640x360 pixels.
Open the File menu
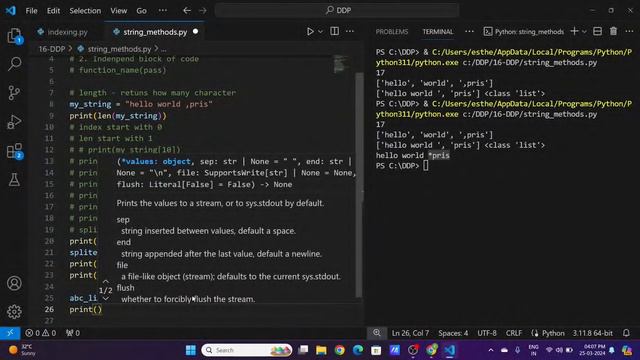tap(31, 11)
